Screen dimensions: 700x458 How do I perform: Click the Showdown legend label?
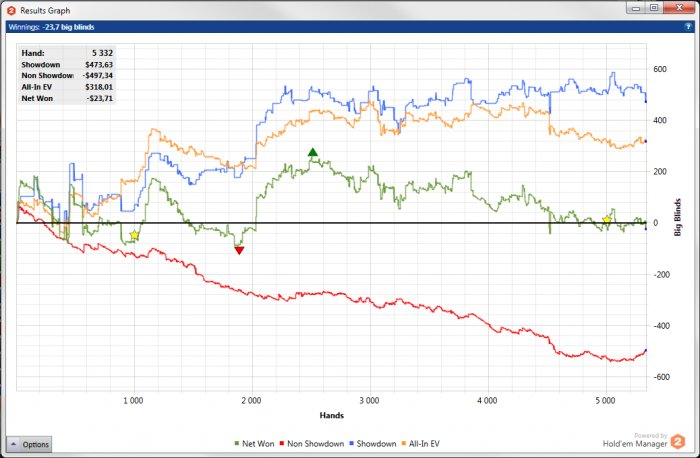(376, 444)
